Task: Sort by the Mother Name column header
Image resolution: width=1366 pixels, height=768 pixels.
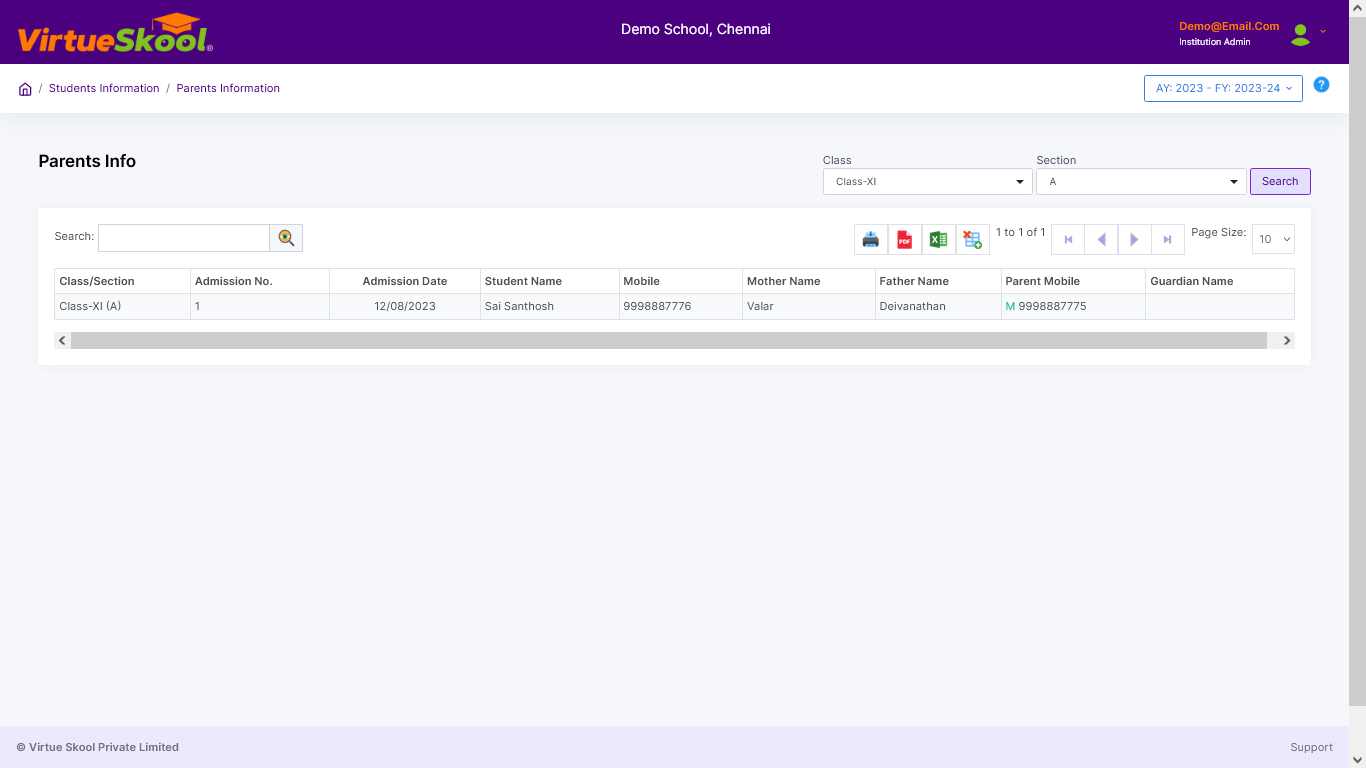Action: pos(809,281)
